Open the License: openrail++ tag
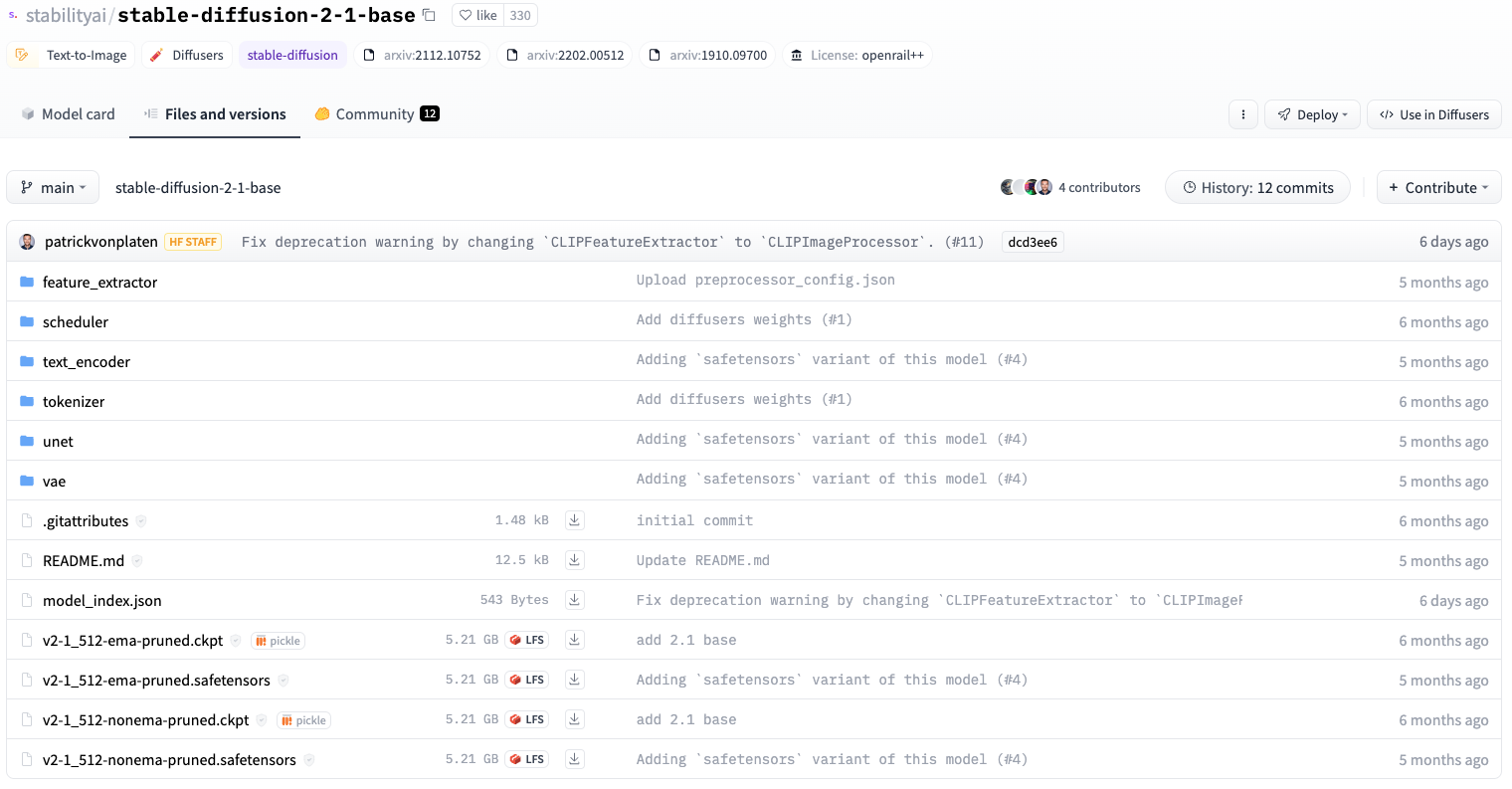The width and height of the screenshot is (1512, 789). pos(857,55)
